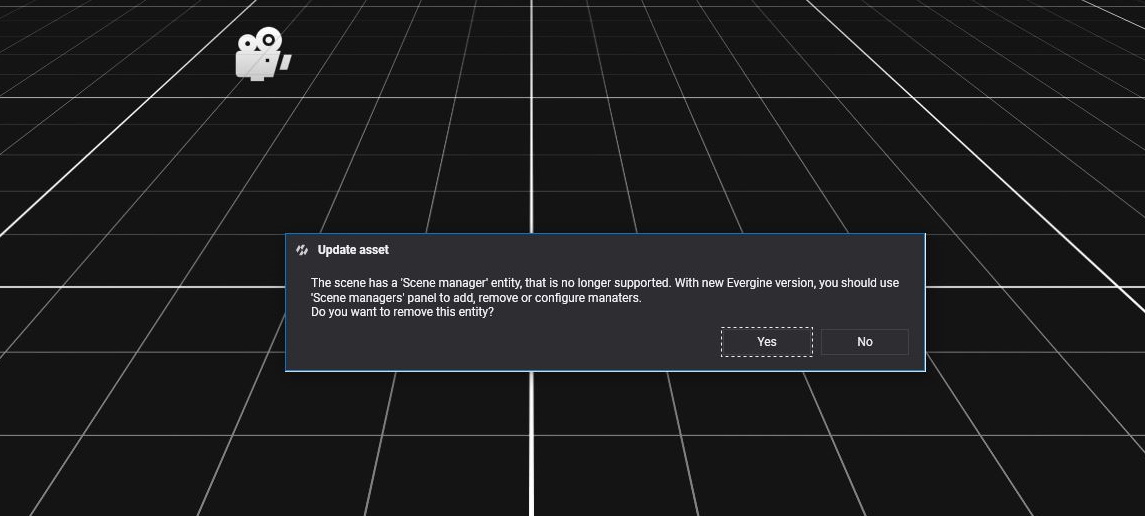1145x516 pixels.
Task: Click 'Do you want to remove this entity?' text
Action: tap(402, 312)
